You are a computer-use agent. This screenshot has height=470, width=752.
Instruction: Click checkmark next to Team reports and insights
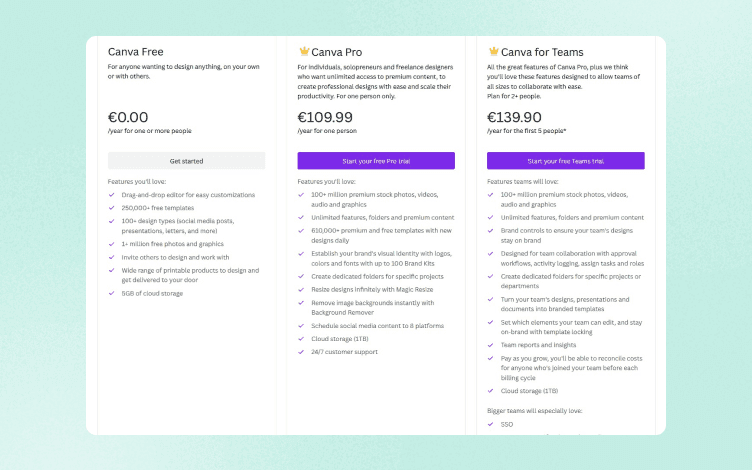coord(491,345)
